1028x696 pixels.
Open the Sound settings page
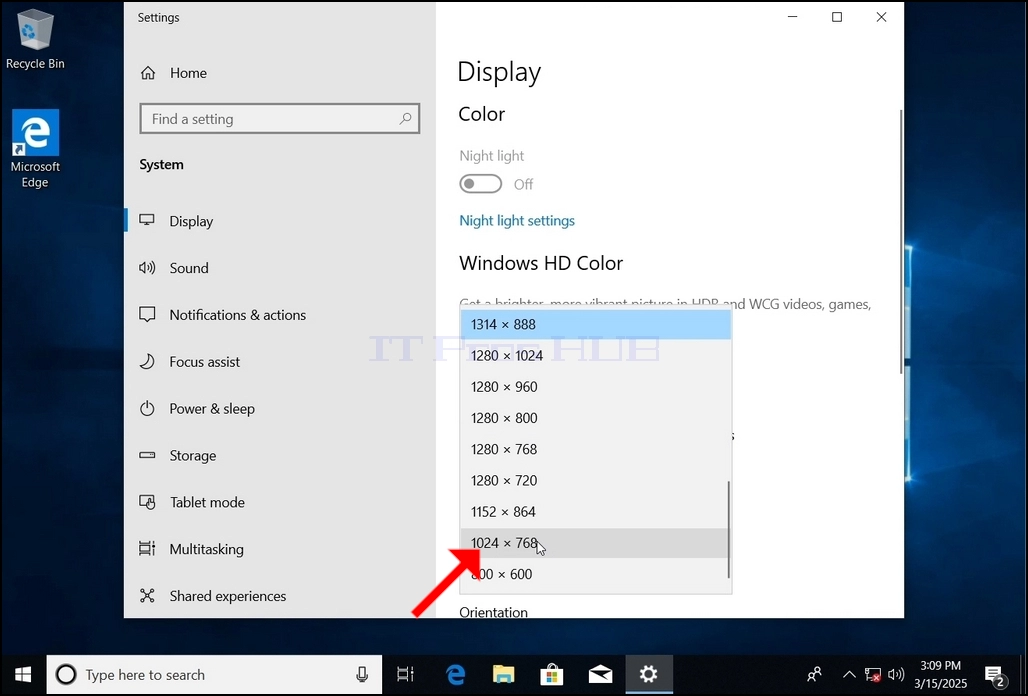point(189,268)
